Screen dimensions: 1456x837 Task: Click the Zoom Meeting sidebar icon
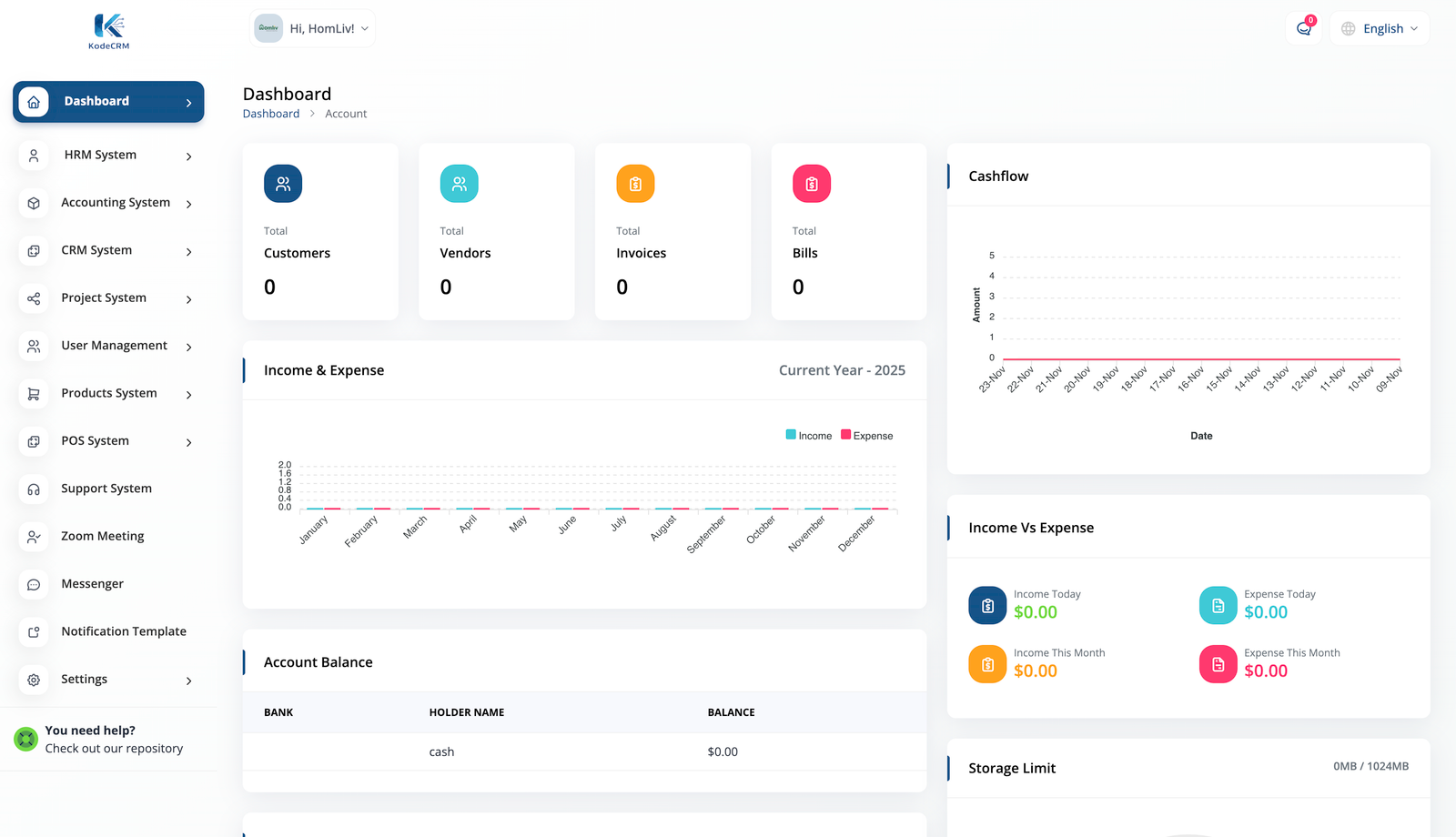[34, 537]
